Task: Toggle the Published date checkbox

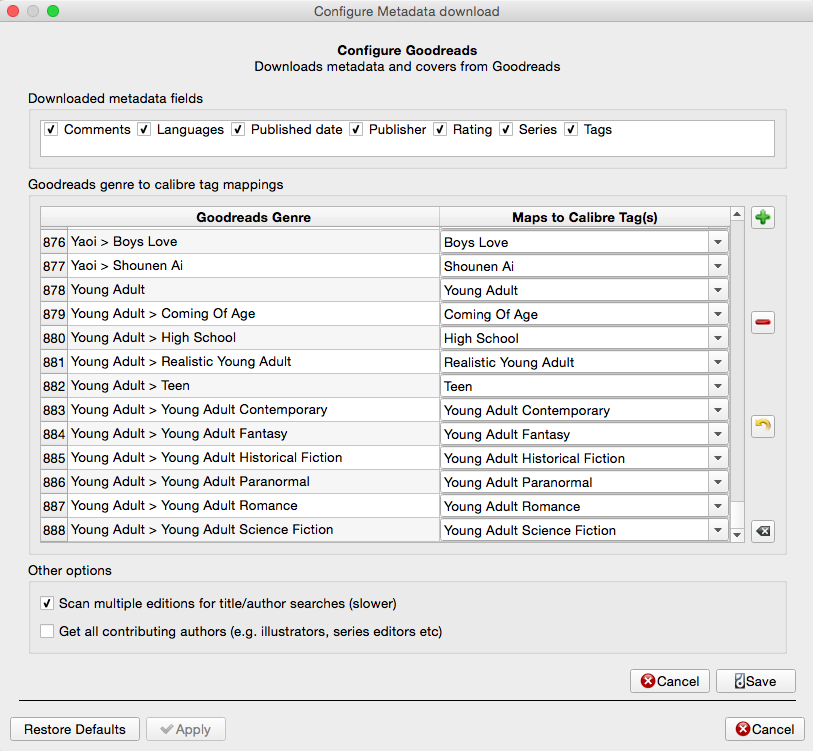Action: [x=238, y=130]
